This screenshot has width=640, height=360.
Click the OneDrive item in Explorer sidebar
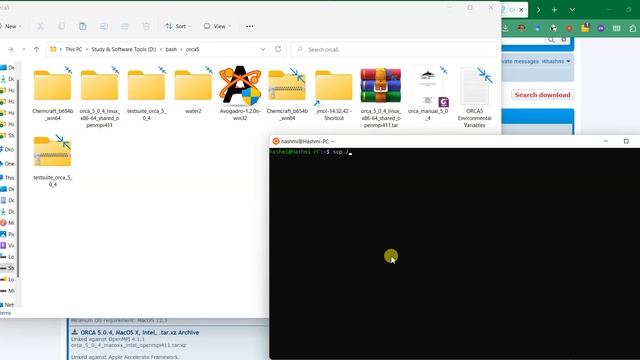coord(7,163)
